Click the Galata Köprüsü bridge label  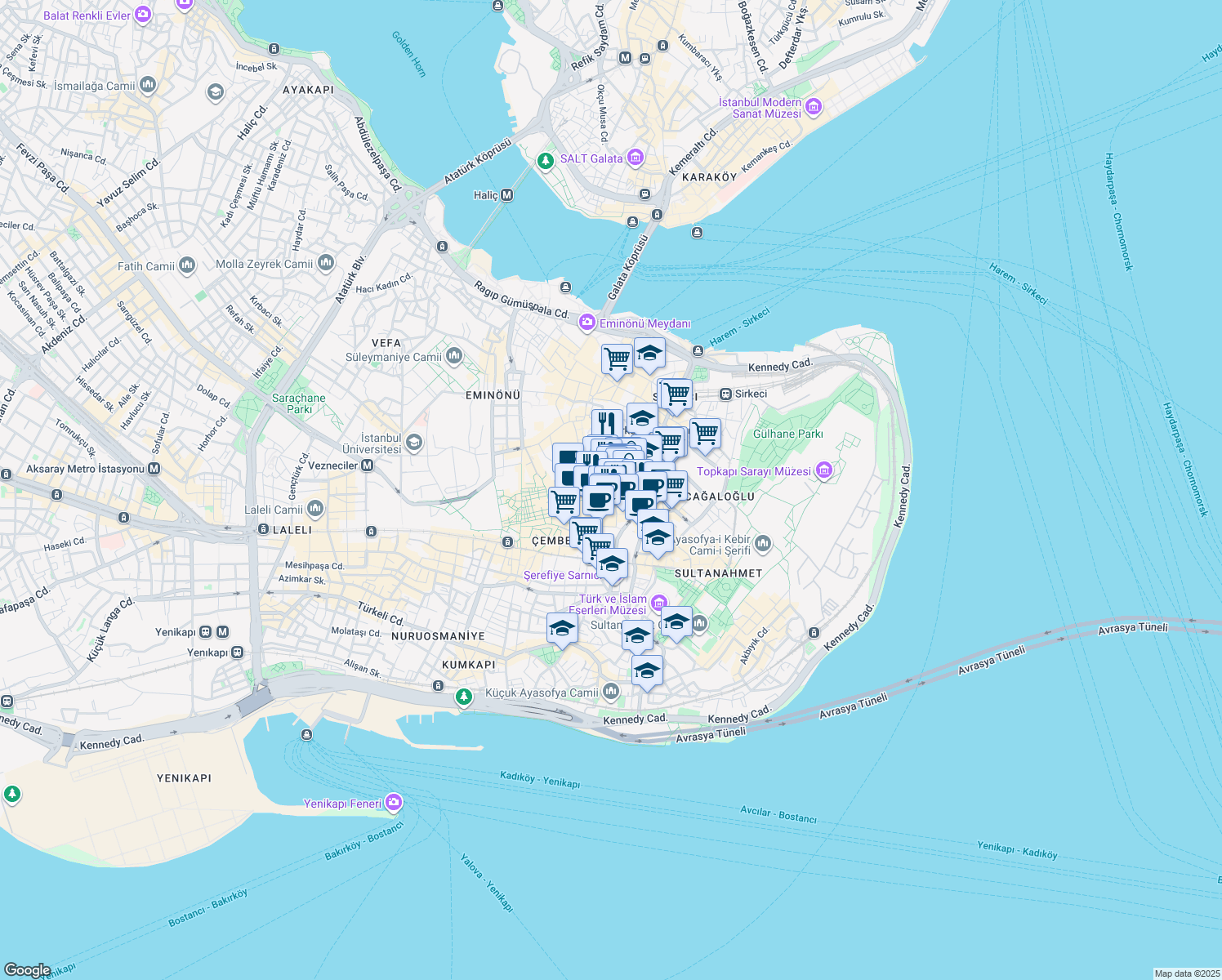[x=627, y=268]
